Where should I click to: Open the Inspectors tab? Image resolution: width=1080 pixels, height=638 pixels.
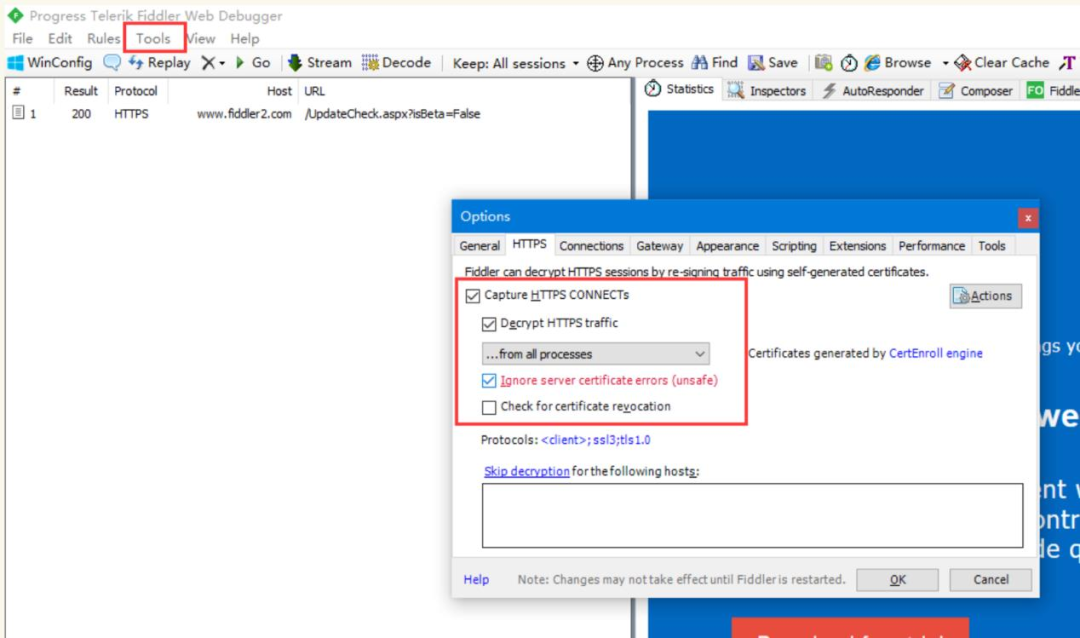(768, 91)
